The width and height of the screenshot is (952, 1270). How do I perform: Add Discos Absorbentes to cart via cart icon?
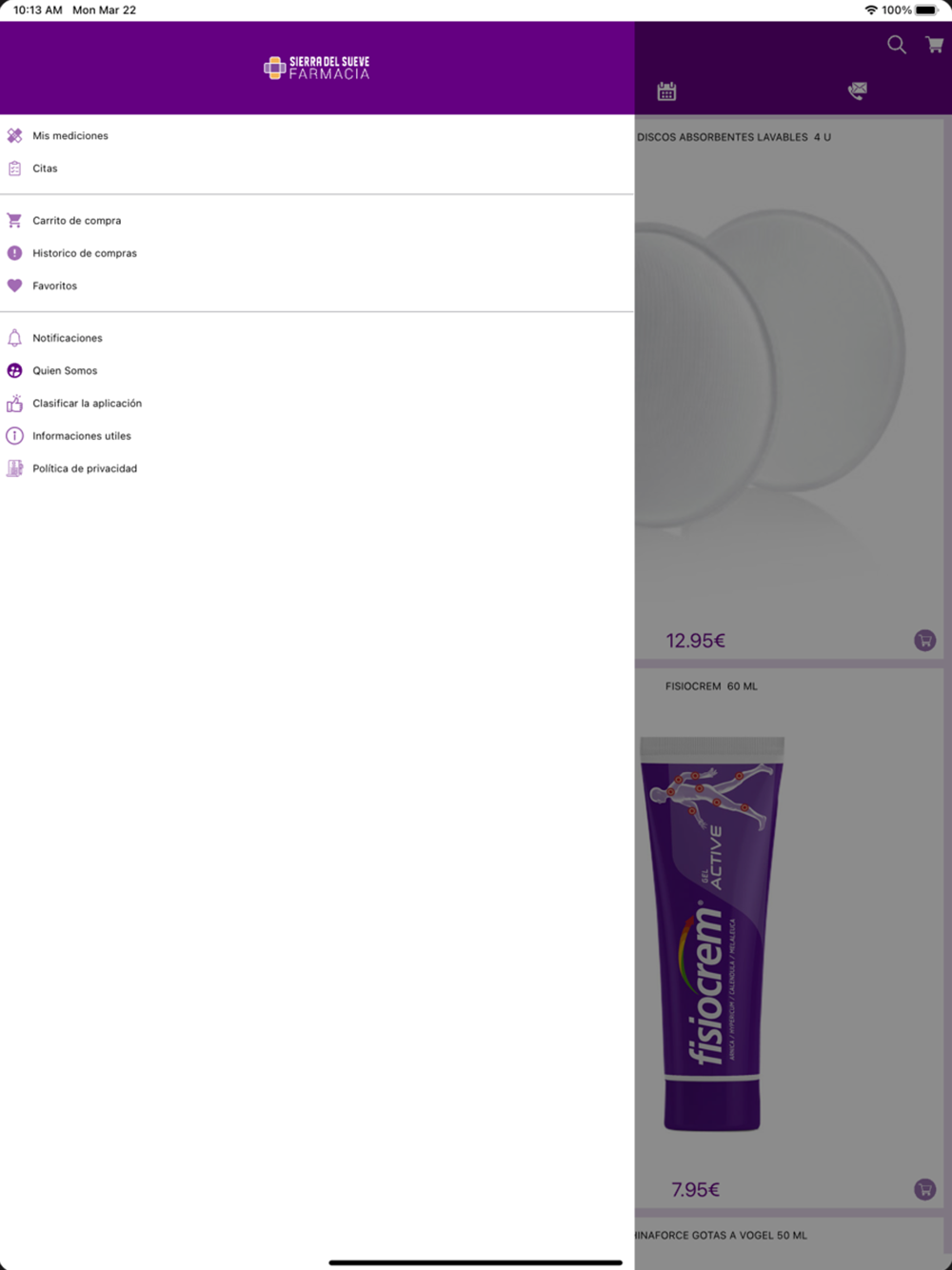tap(924, 641)
